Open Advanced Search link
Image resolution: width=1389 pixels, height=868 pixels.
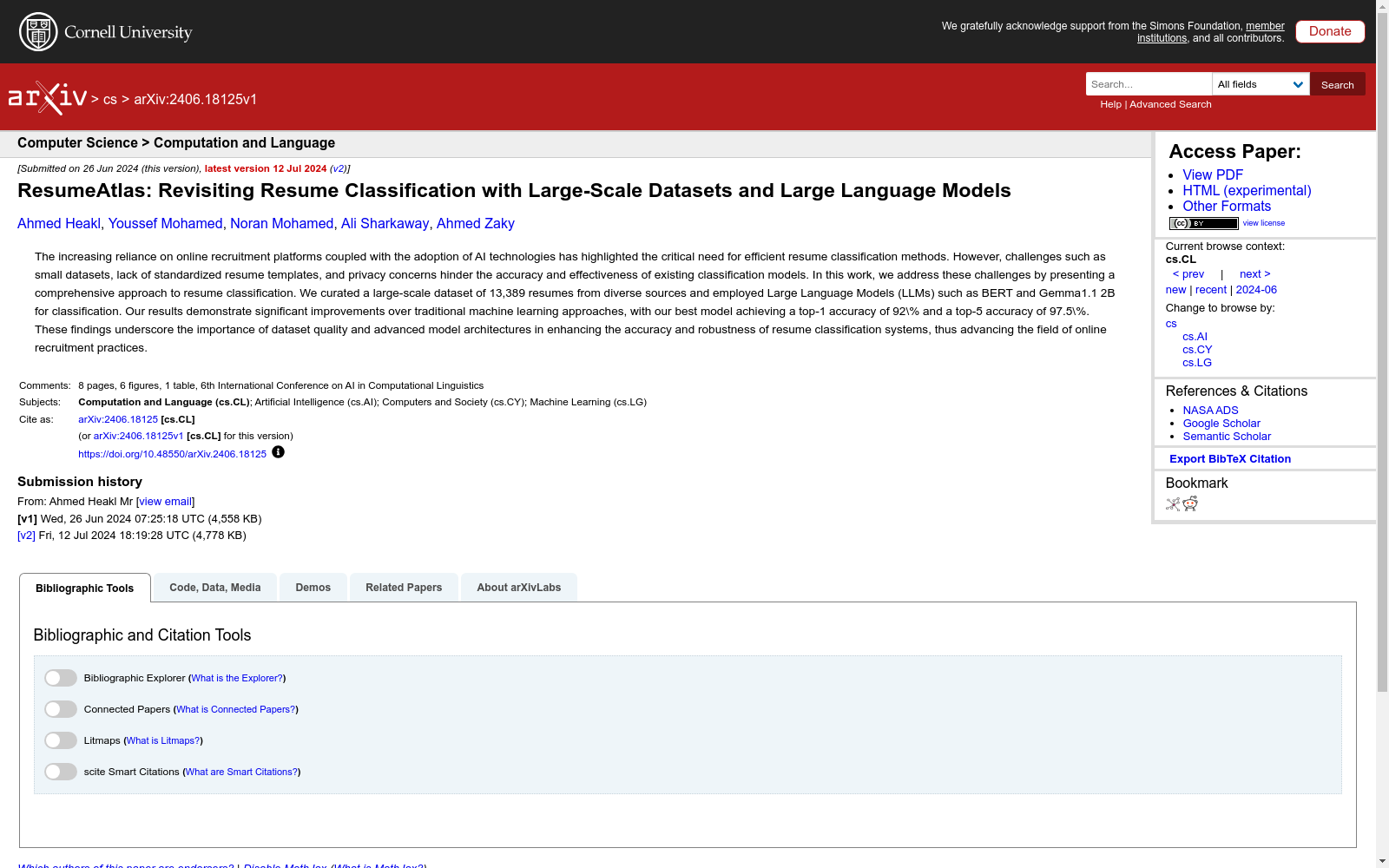tap(1170, 104)
